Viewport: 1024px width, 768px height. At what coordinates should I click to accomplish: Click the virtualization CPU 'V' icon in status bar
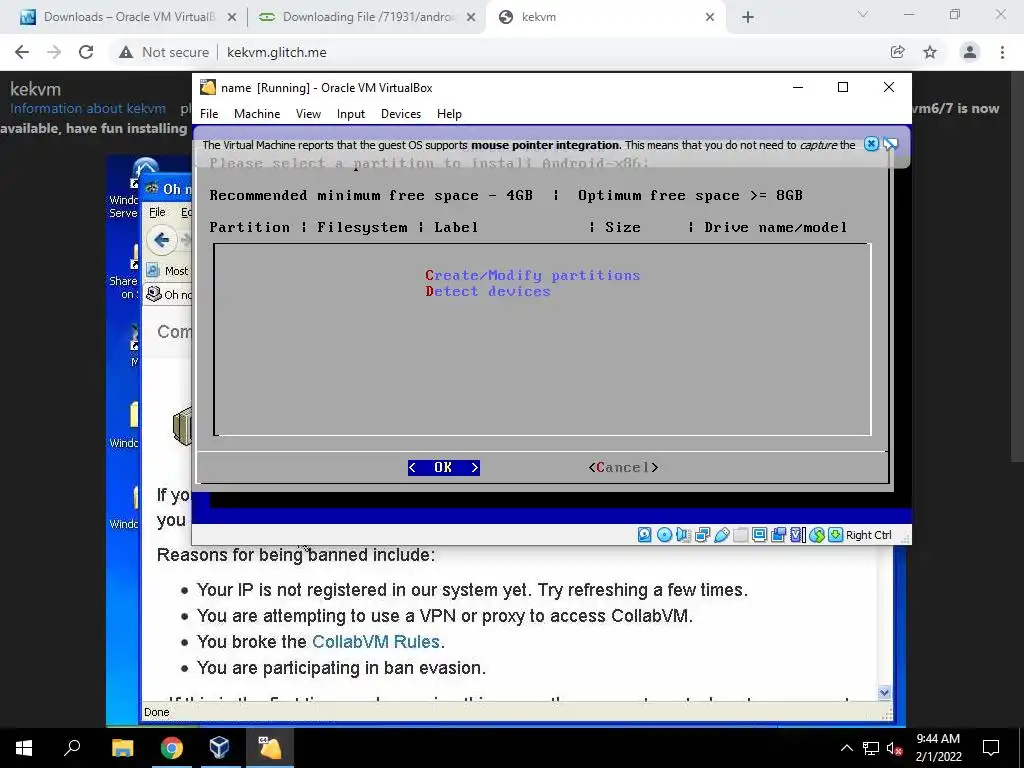click(x=797, y=536)
